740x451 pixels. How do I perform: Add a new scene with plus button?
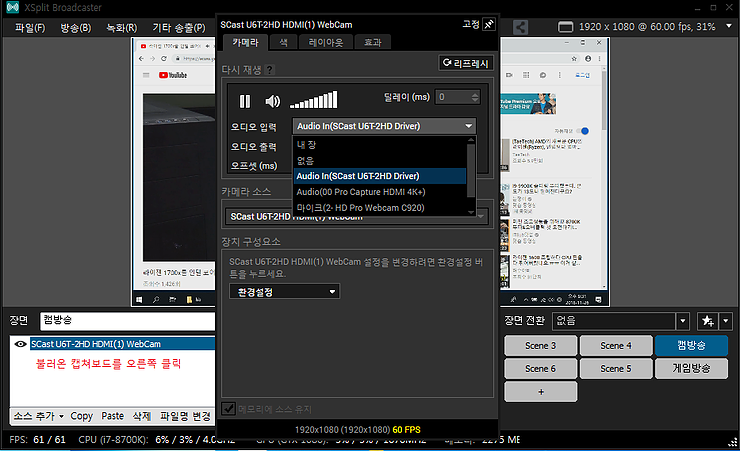(x=540, y=392)
